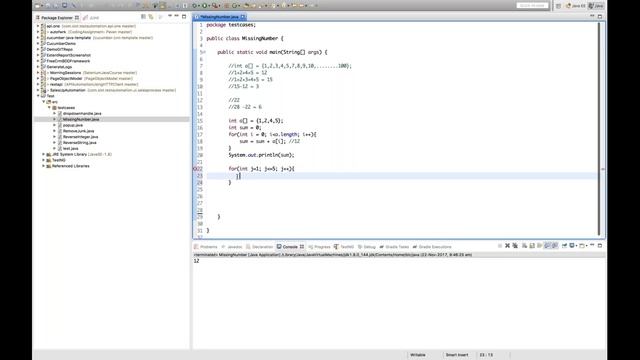Open the Display Selected Console dropdown
This screenshot has height=360, width=640.
(576, 246)
